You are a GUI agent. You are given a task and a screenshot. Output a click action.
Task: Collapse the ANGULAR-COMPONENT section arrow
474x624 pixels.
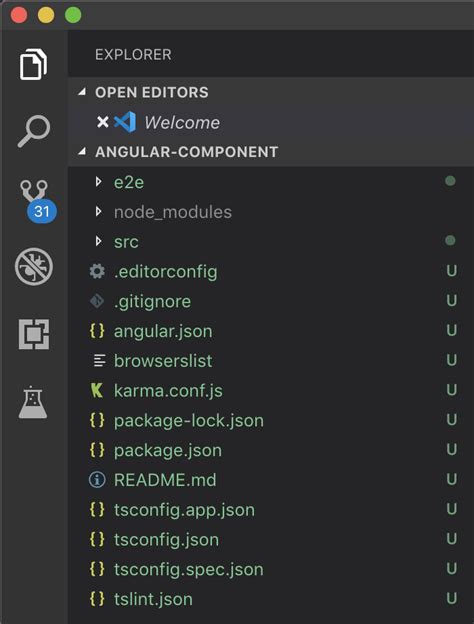click(82, 152)
